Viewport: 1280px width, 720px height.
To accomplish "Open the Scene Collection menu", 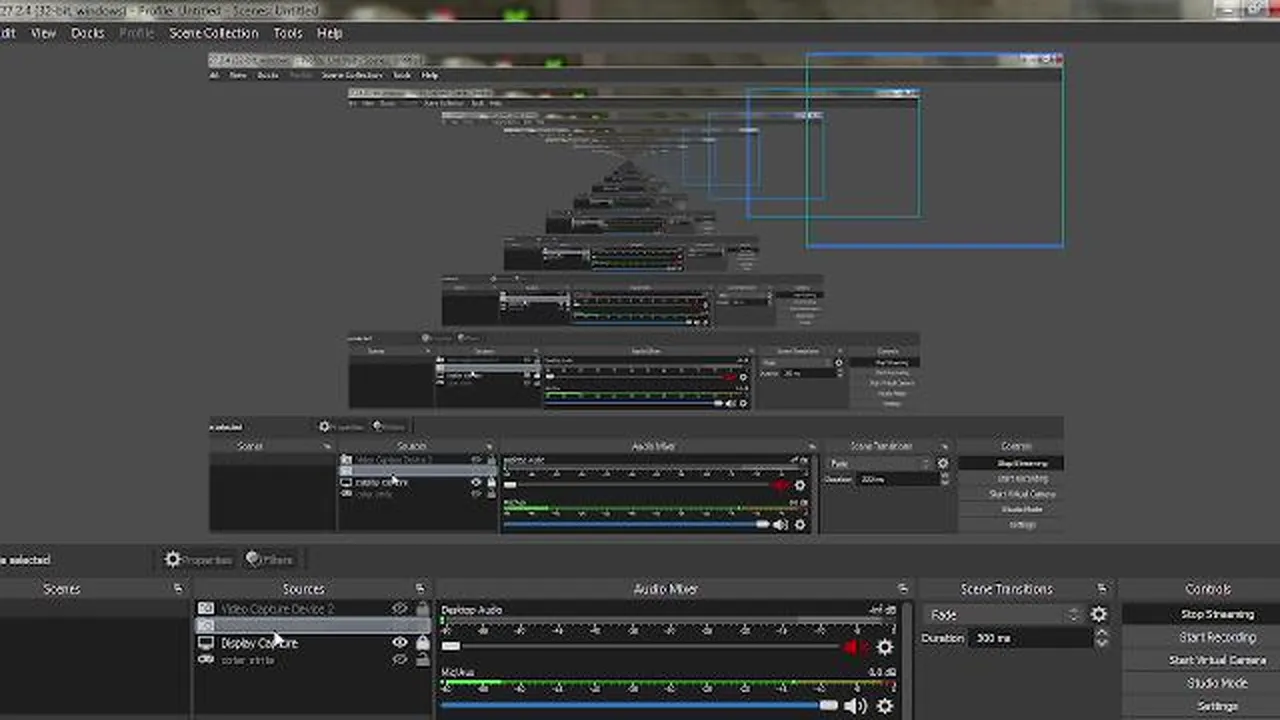I will [x=213, y=33].
